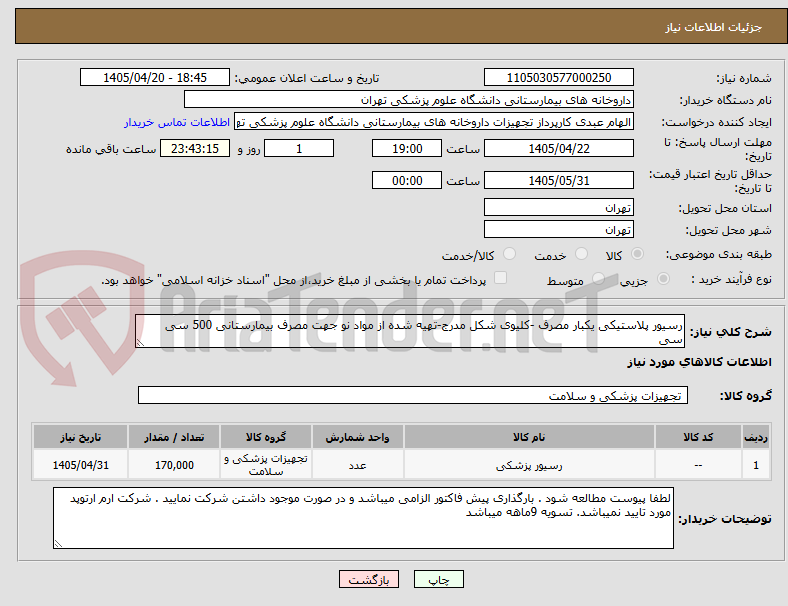Click the واحد شمارش column header

pos(357,437)
